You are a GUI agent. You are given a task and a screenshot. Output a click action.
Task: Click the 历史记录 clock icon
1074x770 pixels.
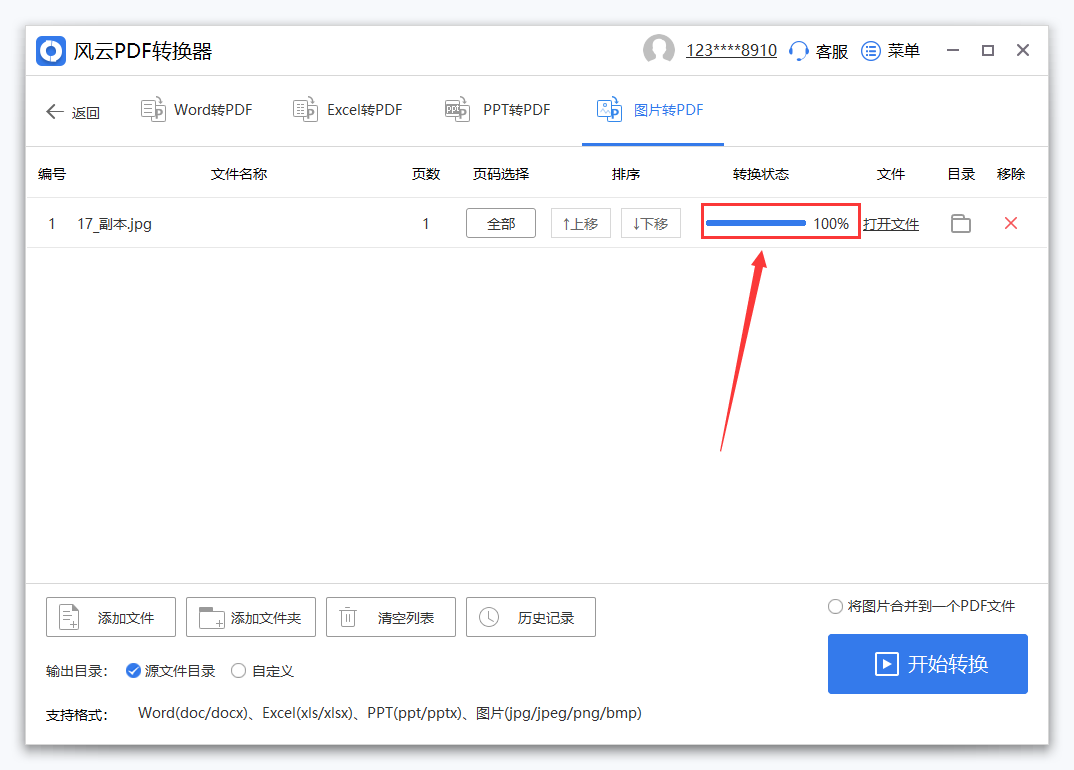point(489,617)
